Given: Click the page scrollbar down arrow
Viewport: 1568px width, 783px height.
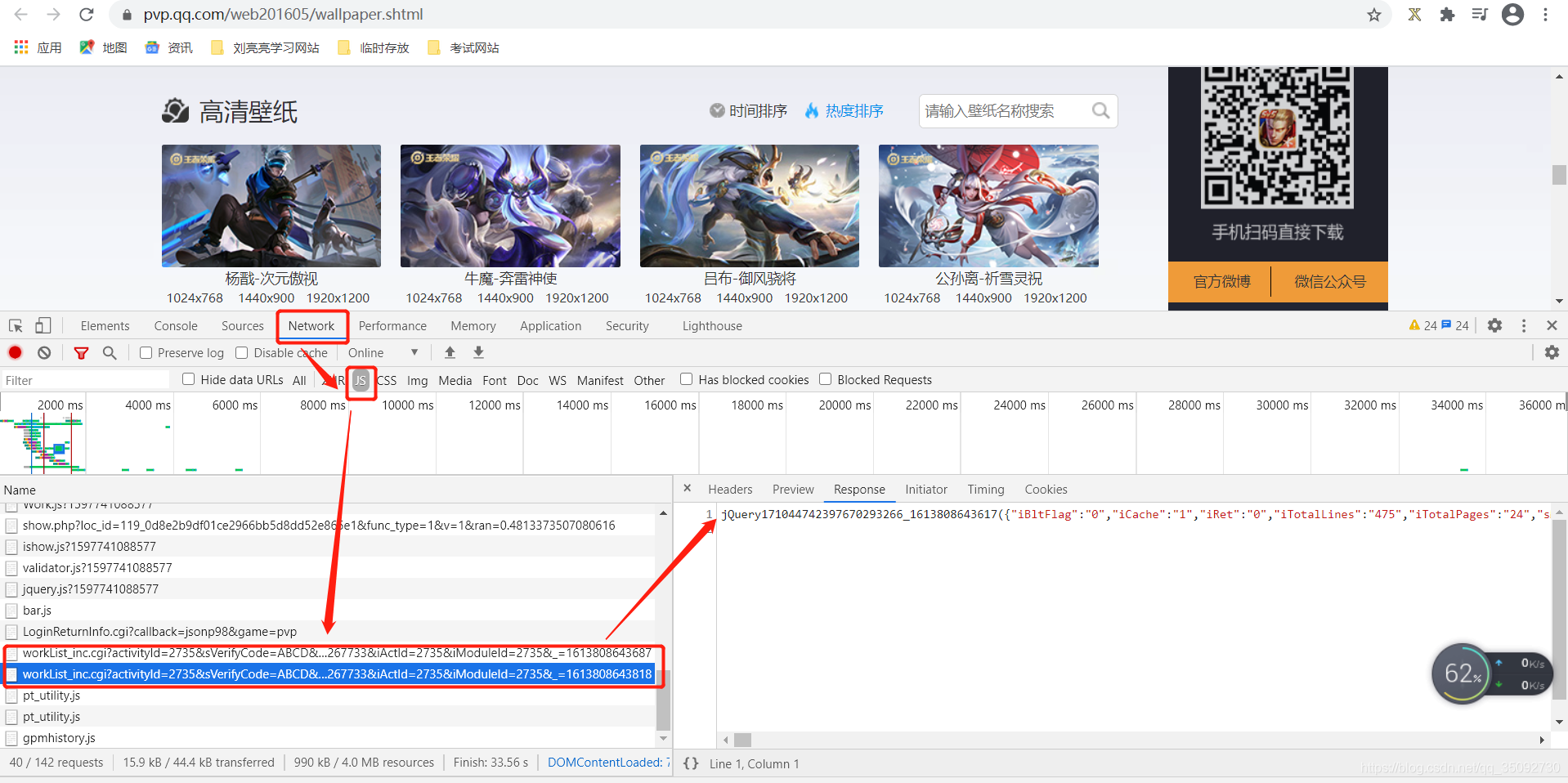Looking at the screenshot, I should pos(1559,300).
